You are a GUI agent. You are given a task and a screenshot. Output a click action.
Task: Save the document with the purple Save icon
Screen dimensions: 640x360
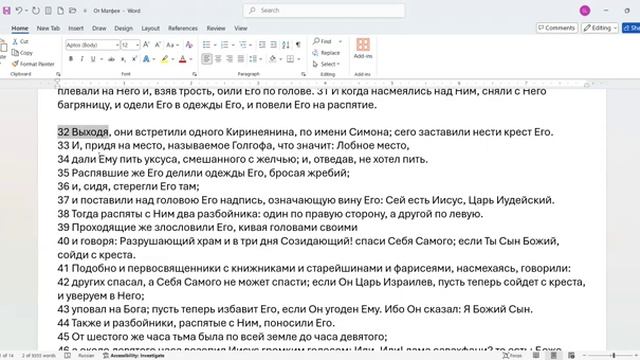click(x=7, y=11)
